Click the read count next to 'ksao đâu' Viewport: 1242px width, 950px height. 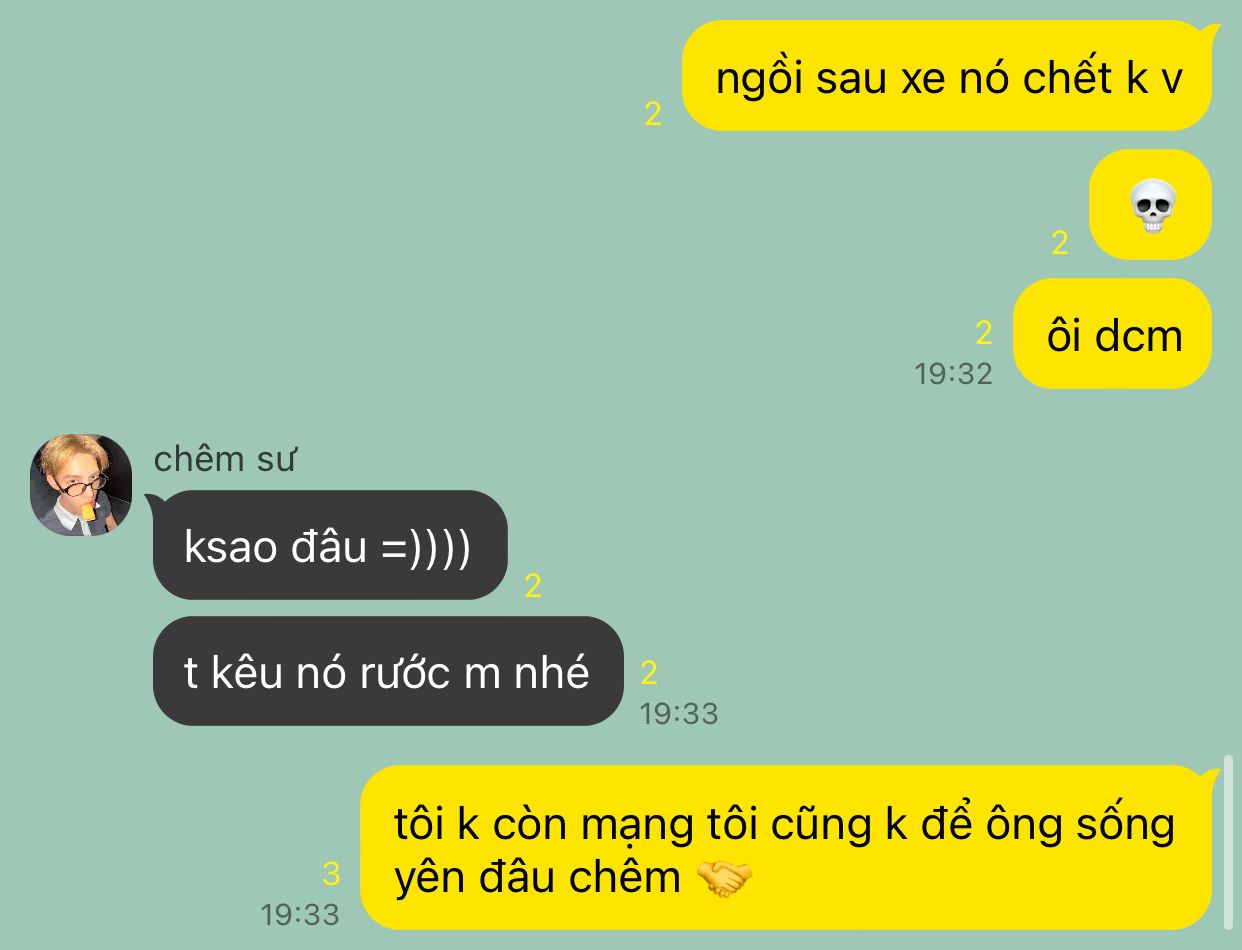tap(533, 586)
